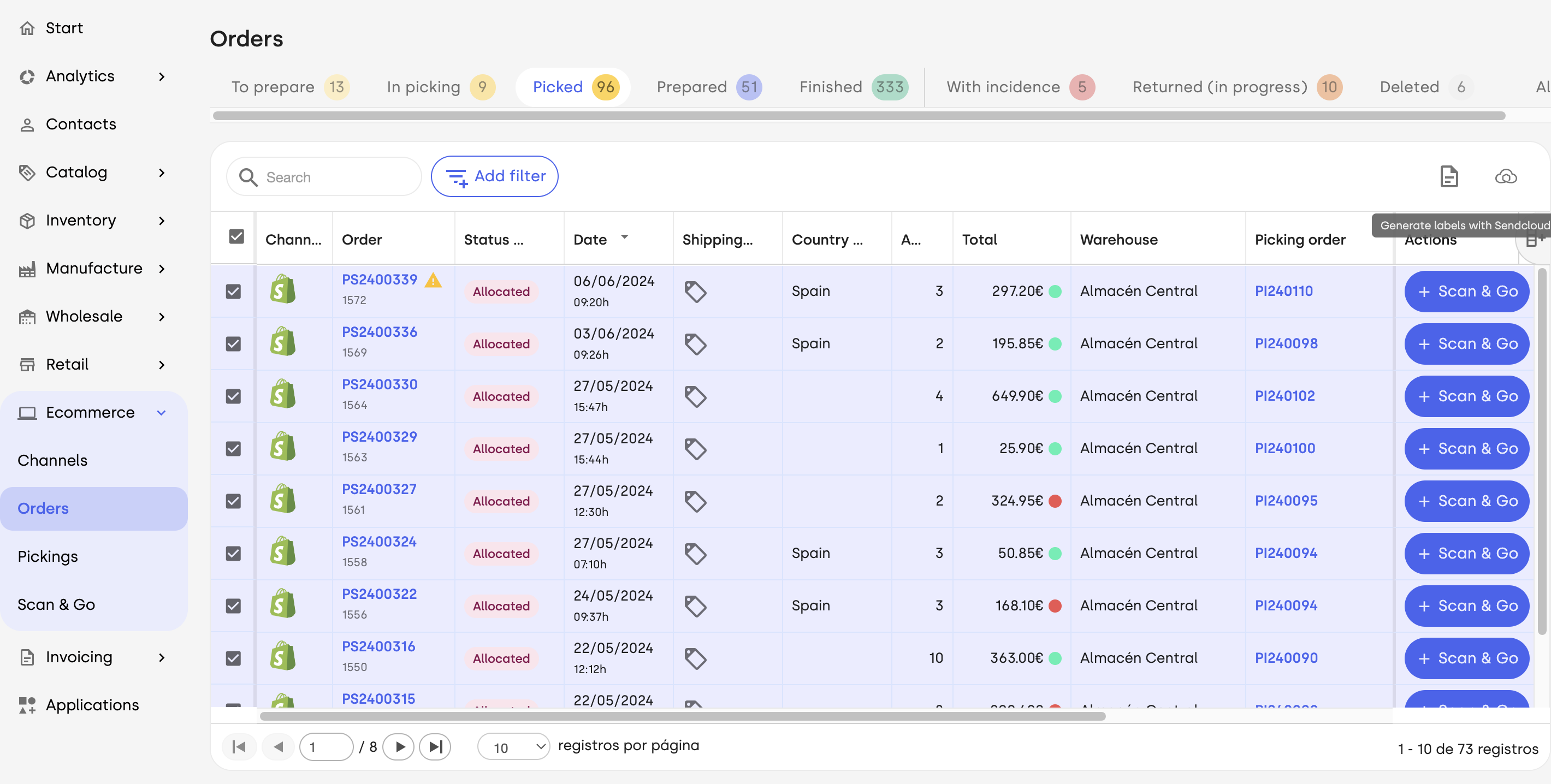Click the table horizontal scrollbar
This screenshot has width=1551, height=784.
[683, 716]
